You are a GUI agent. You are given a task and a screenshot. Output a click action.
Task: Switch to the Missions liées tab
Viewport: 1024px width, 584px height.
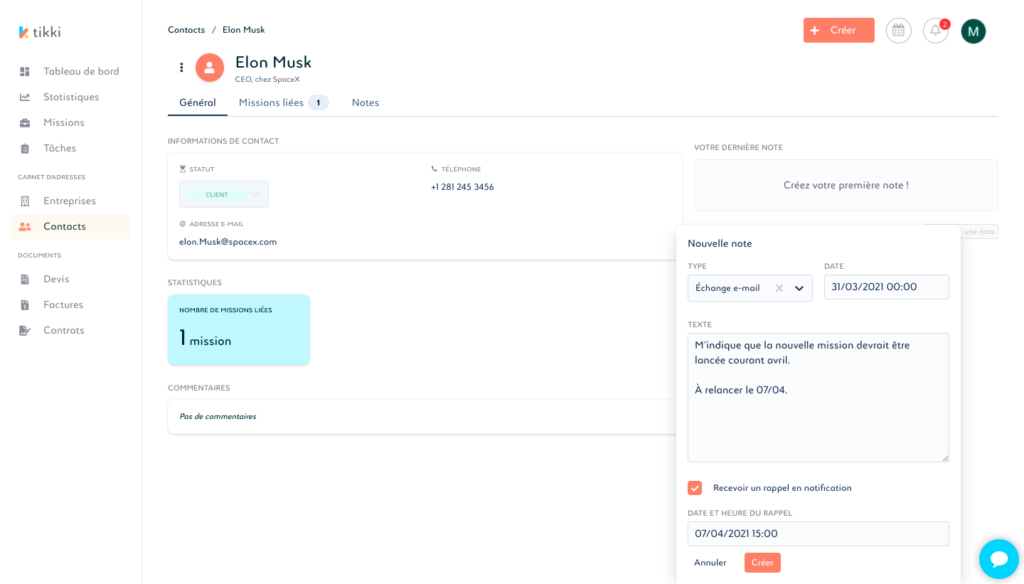(x=283, y=103)
